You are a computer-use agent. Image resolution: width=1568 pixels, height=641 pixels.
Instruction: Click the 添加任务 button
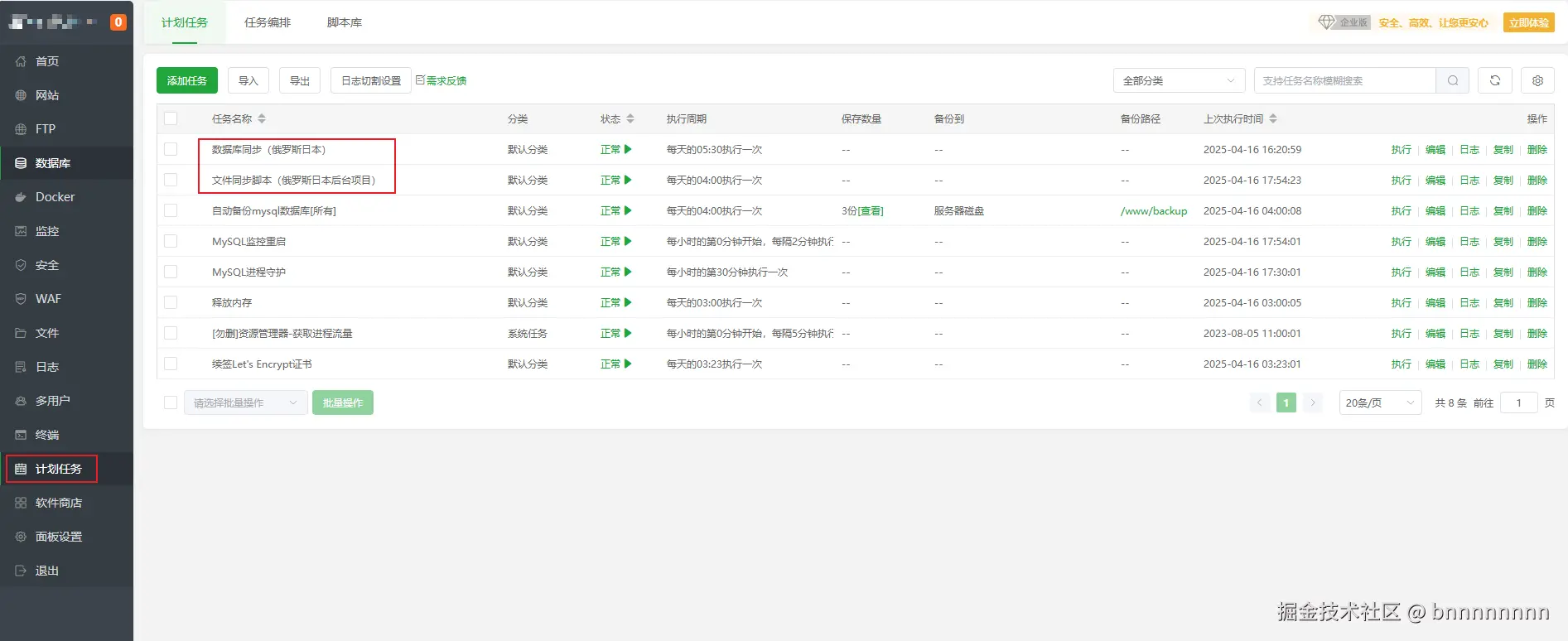187,80
